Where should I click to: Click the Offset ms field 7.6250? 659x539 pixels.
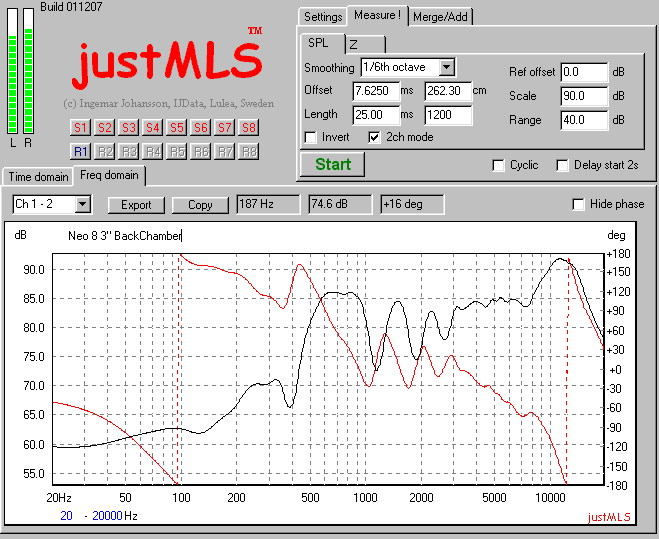coord(376,91)
